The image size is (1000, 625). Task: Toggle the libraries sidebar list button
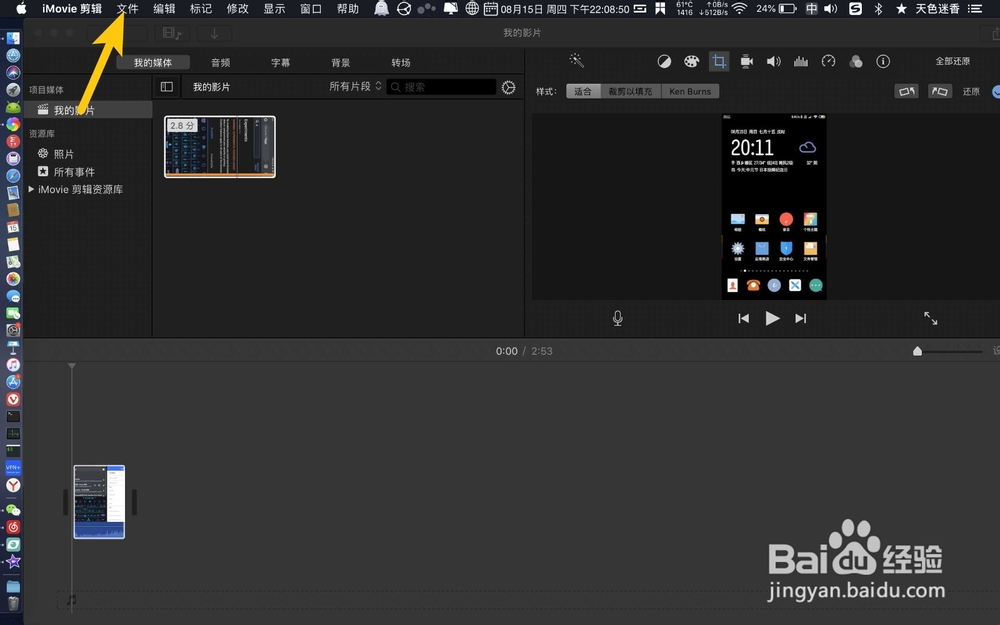point(166,87)
